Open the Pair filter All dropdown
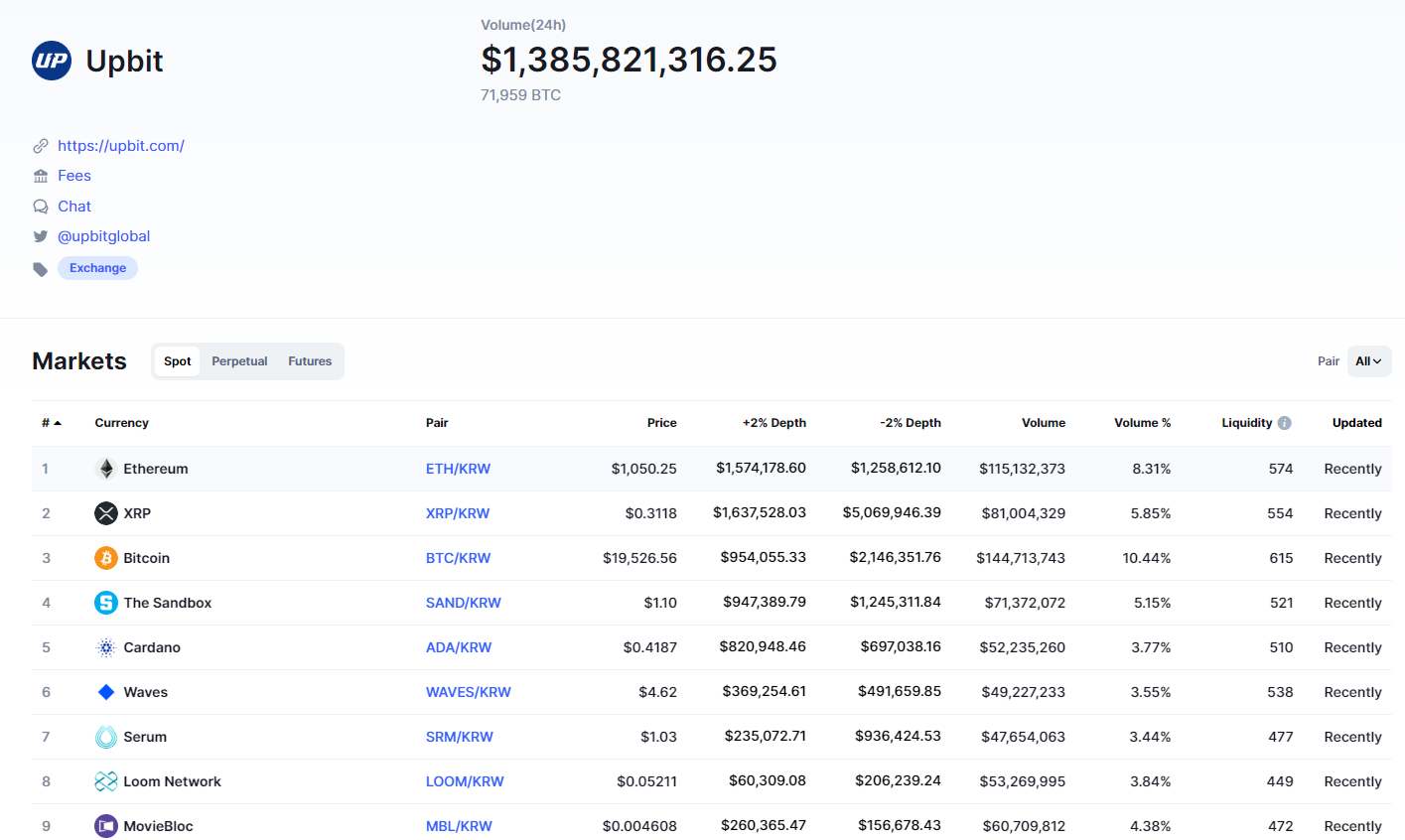 (x=1369, y=361)
